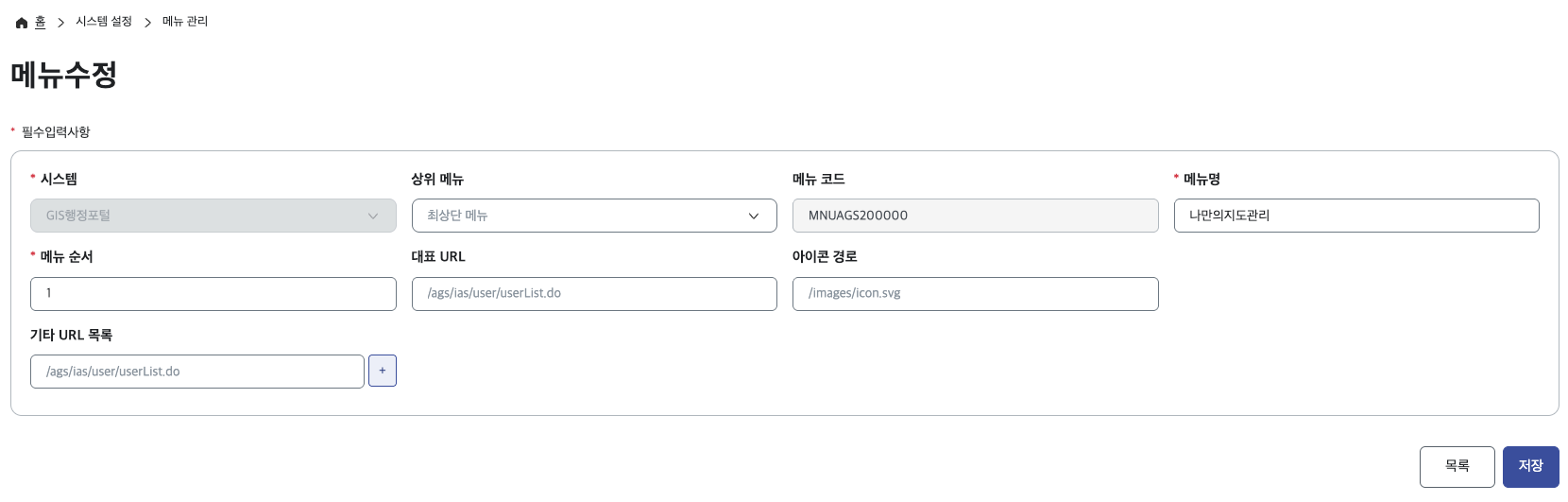Click the 필수입력사항 notice text
Image resolution: width=1568 pixels, height=502 pixels.
pyautogui.click(x=56, y=132)
